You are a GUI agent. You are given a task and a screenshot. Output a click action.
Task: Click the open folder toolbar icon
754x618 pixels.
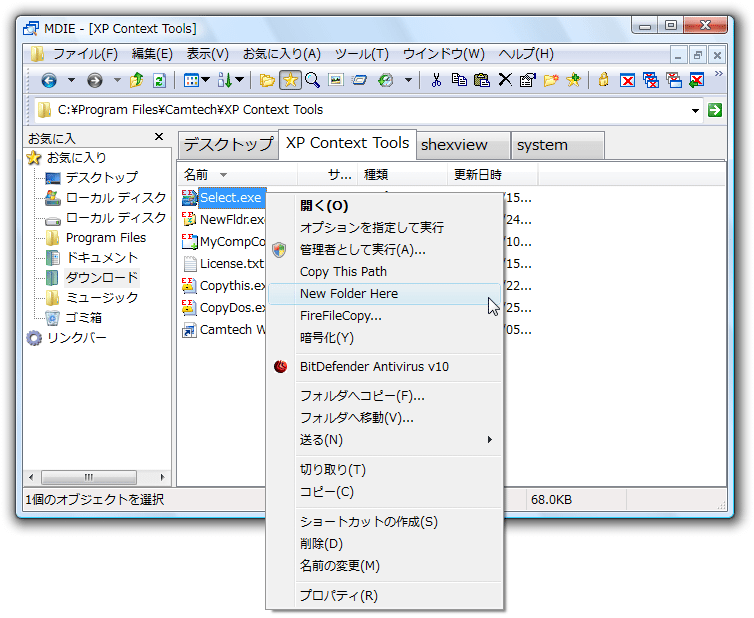pyautogui.click(x=267, y=80)
